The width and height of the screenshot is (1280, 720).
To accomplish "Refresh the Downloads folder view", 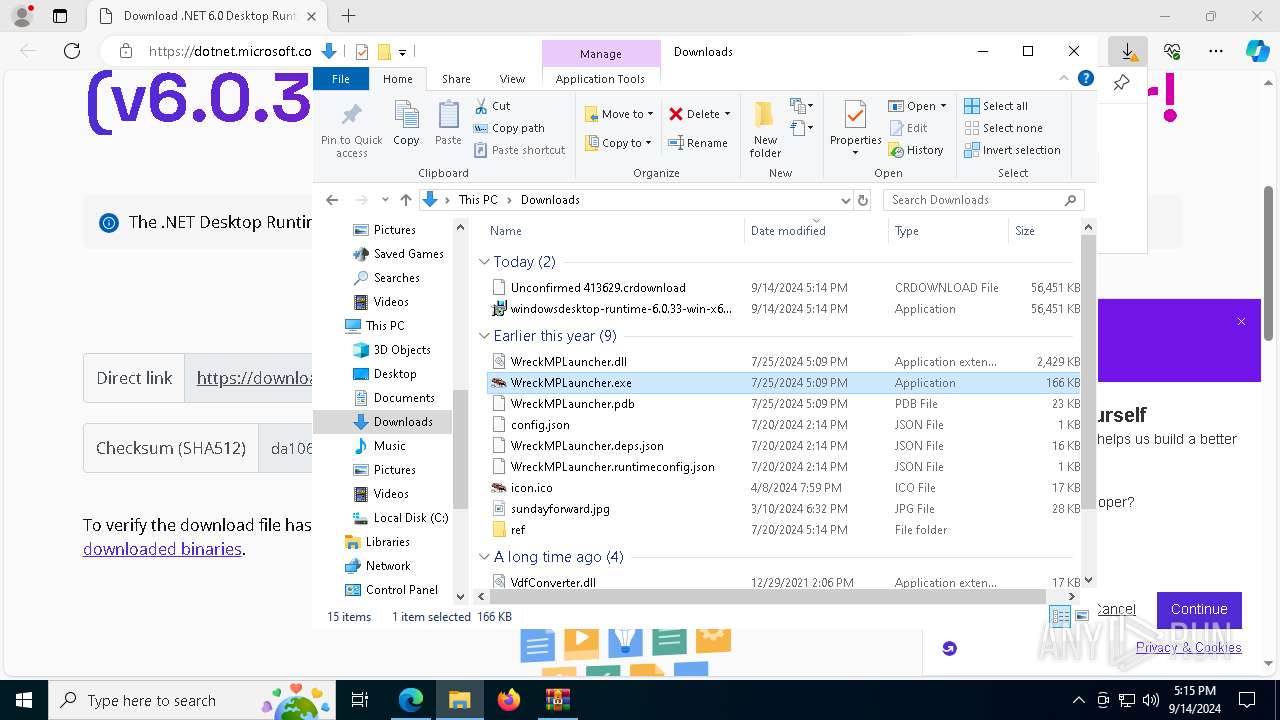I will (863, 200).
